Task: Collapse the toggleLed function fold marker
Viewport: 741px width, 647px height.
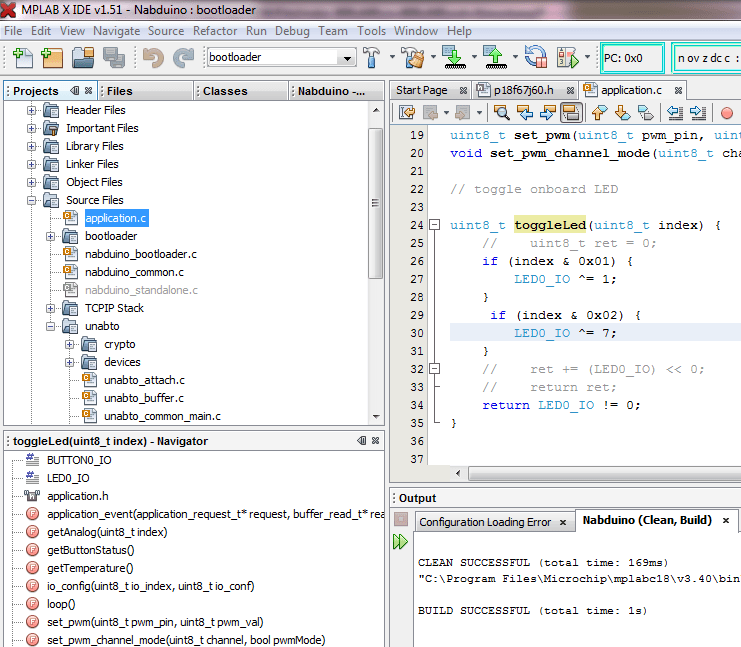Action: [x=434, y=226]
